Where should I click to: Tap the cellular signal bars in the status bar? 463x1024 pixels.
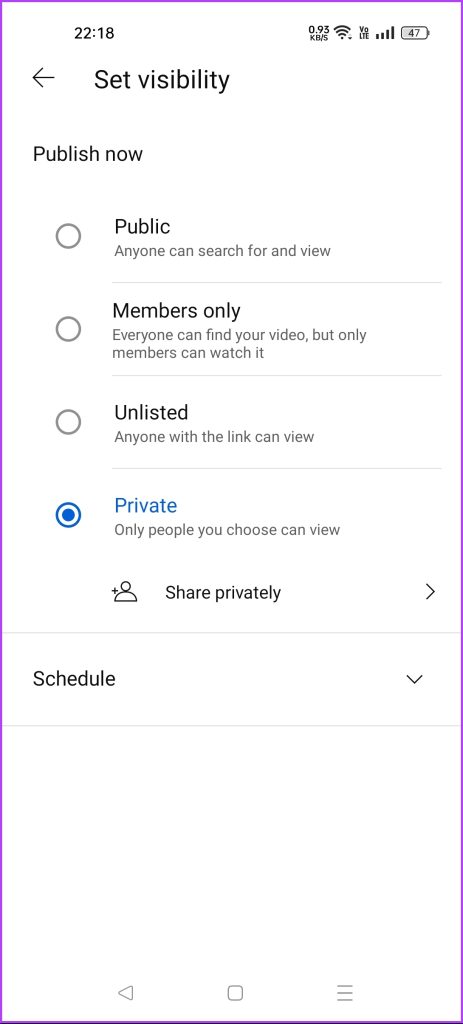(x=385, y=33)
